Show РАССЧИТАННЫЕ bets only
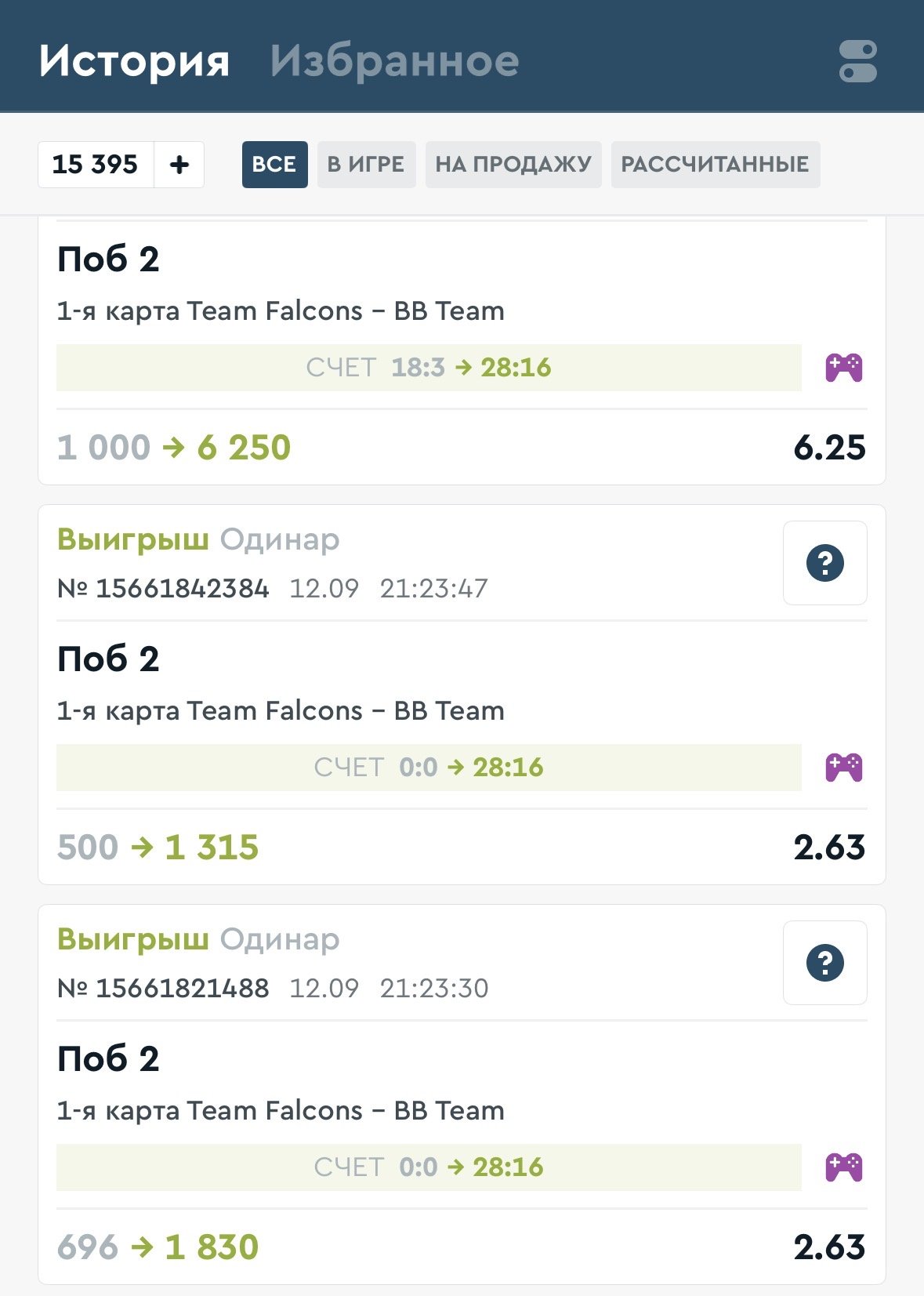Screen dimensions: 924x1296 [x=715, y=165]
